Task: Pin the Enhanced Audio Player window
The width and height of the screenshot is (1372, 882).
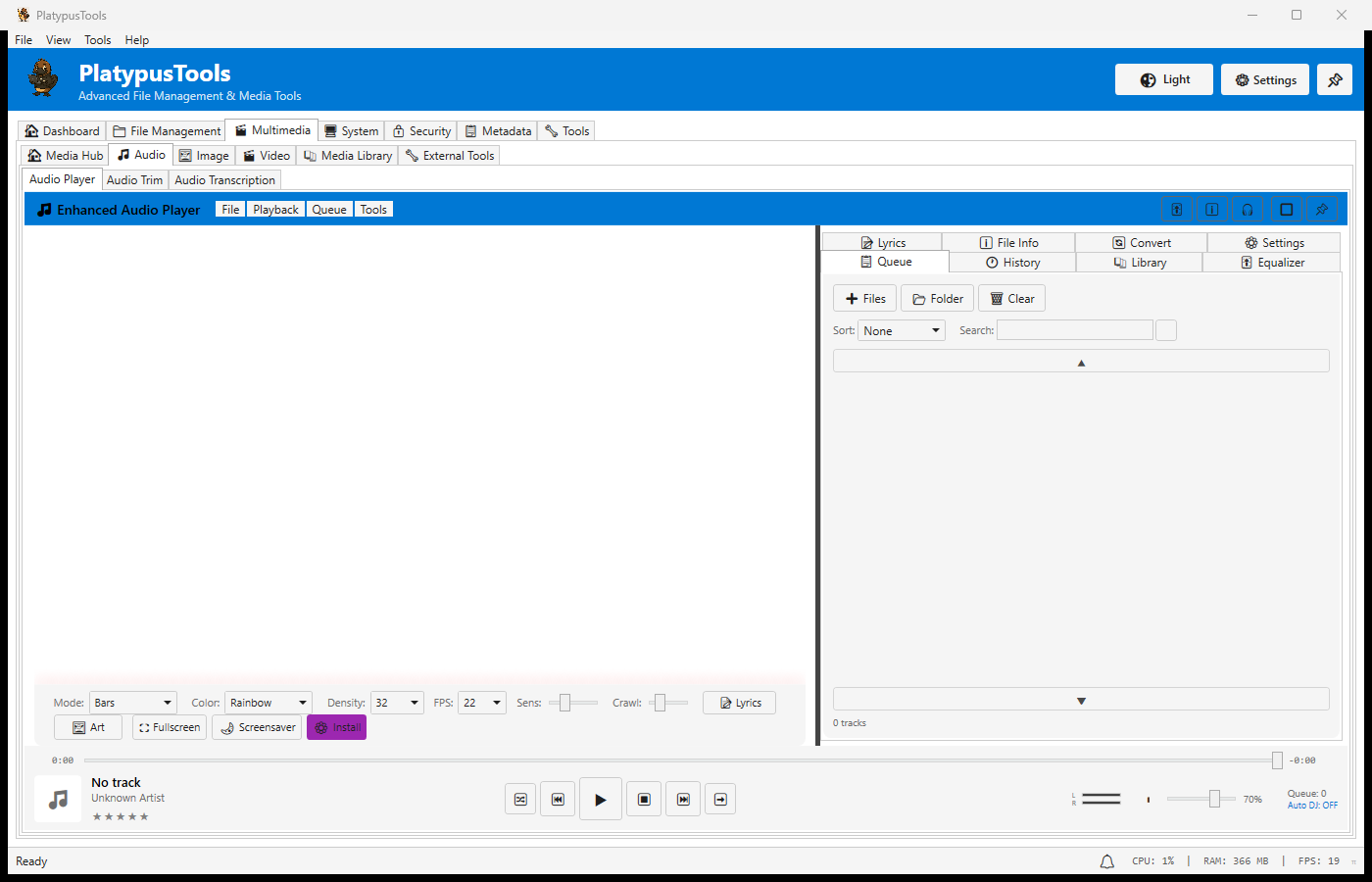Action: tap(1322, 208)
